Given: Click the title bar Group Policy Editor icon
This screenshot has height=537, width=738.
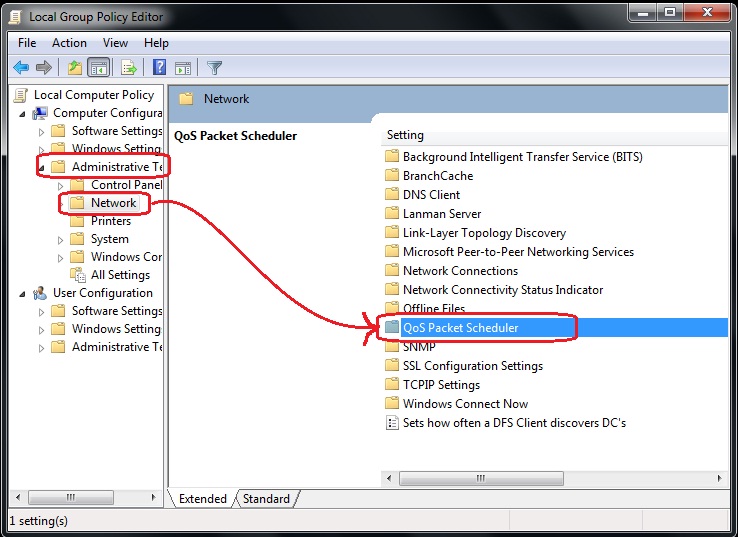Looking at the screenshot, I should coord(15,17).
